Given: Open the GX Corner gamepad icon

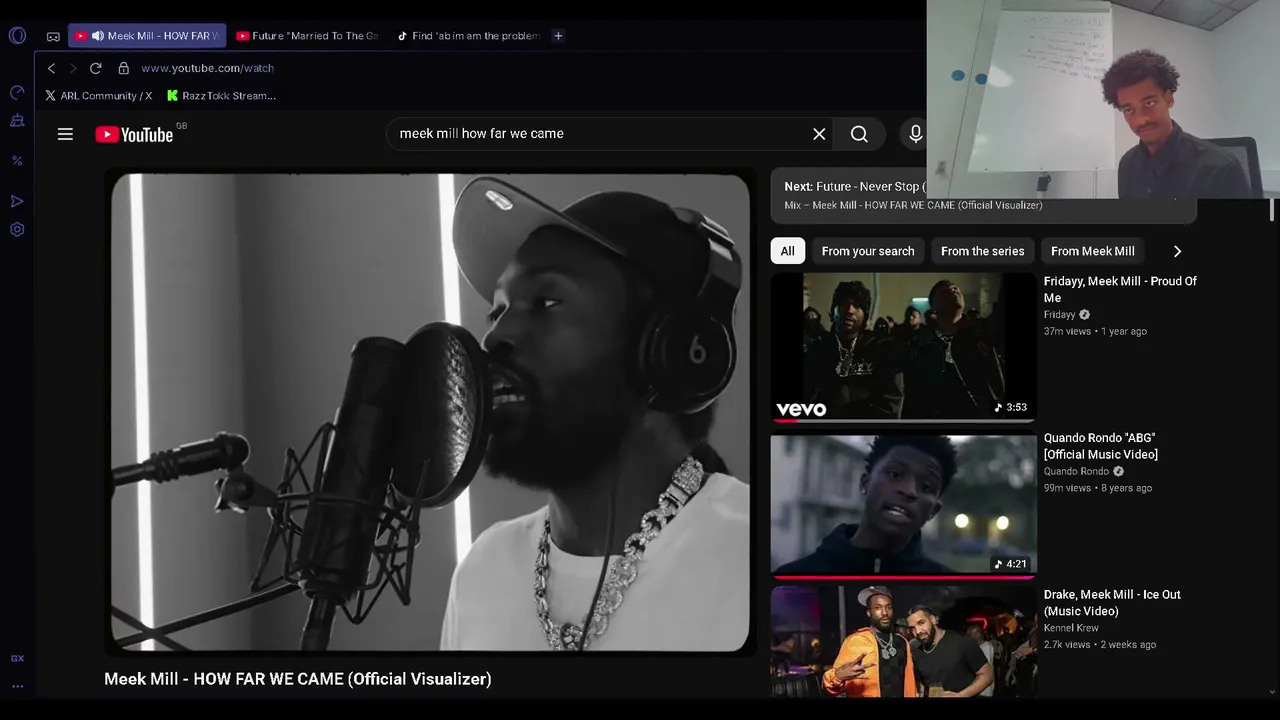Looking at the screenshot, I should (x=53, y=36).
